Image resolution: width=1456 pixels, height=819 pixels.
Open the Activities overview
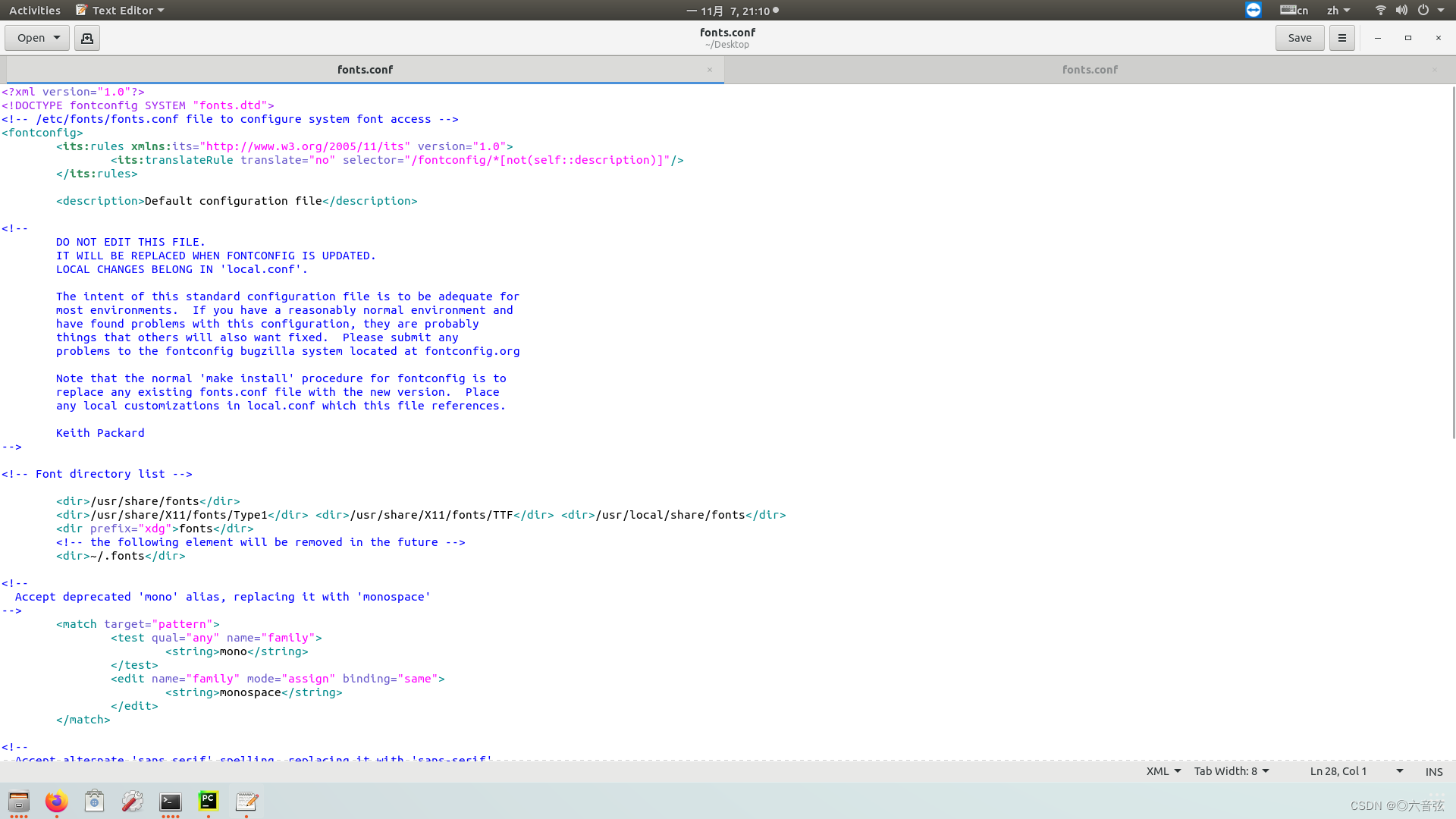pos(35,10)
